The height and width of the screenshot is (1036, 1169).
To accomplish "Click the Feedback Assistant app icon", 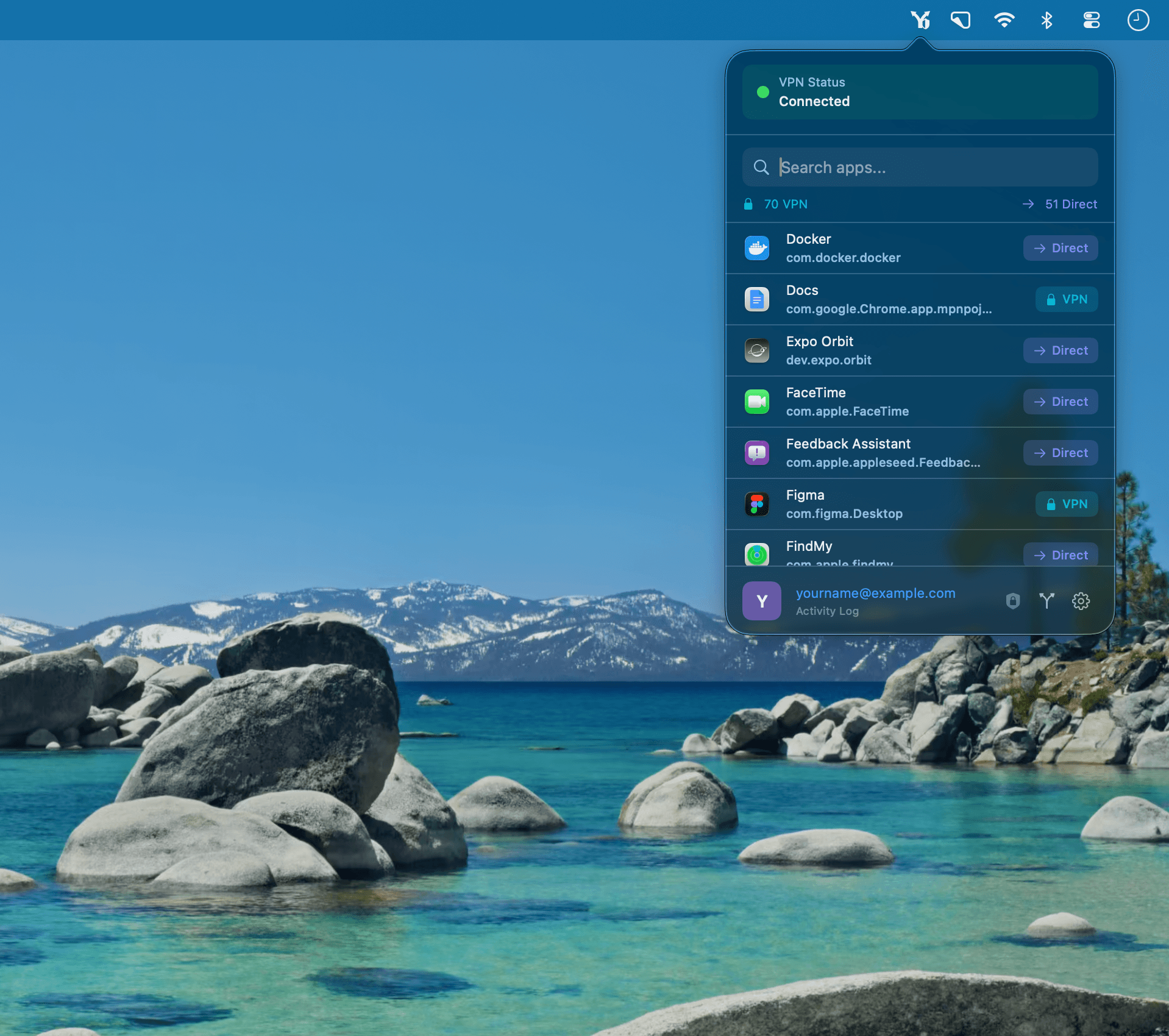I will click(757, 453).
